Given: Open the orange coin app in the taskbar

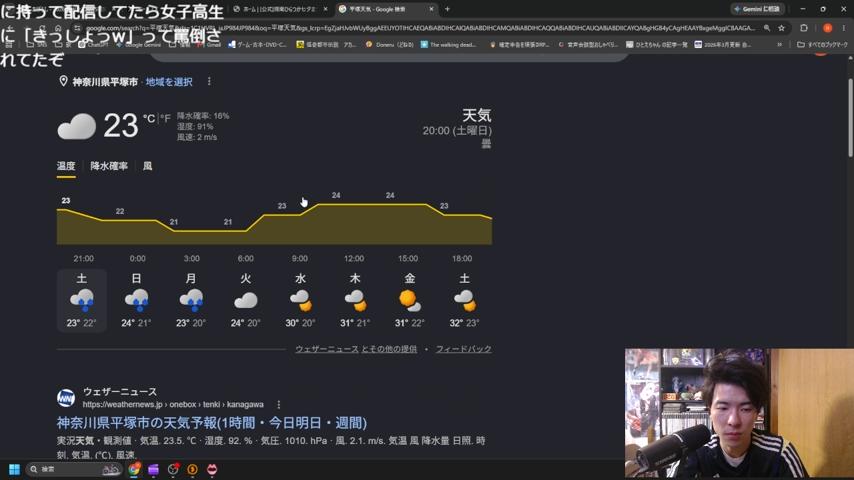Looking at the screenshot, I should 192,469.
